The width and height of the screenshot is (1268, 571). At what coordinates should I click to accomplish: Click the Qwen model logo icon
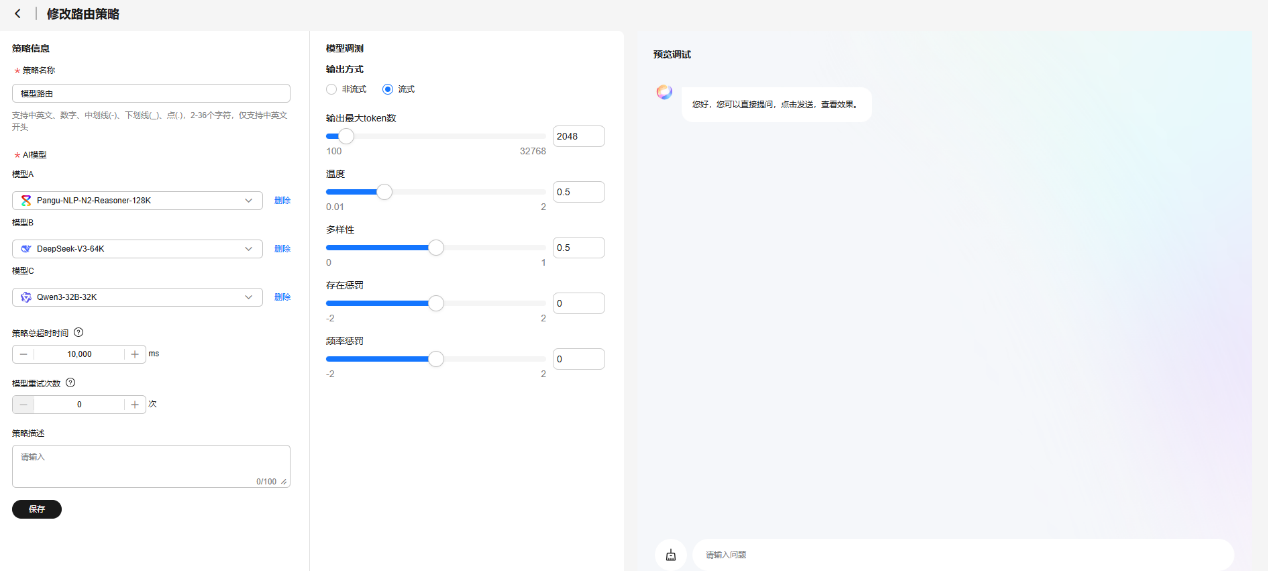(26, 297)
